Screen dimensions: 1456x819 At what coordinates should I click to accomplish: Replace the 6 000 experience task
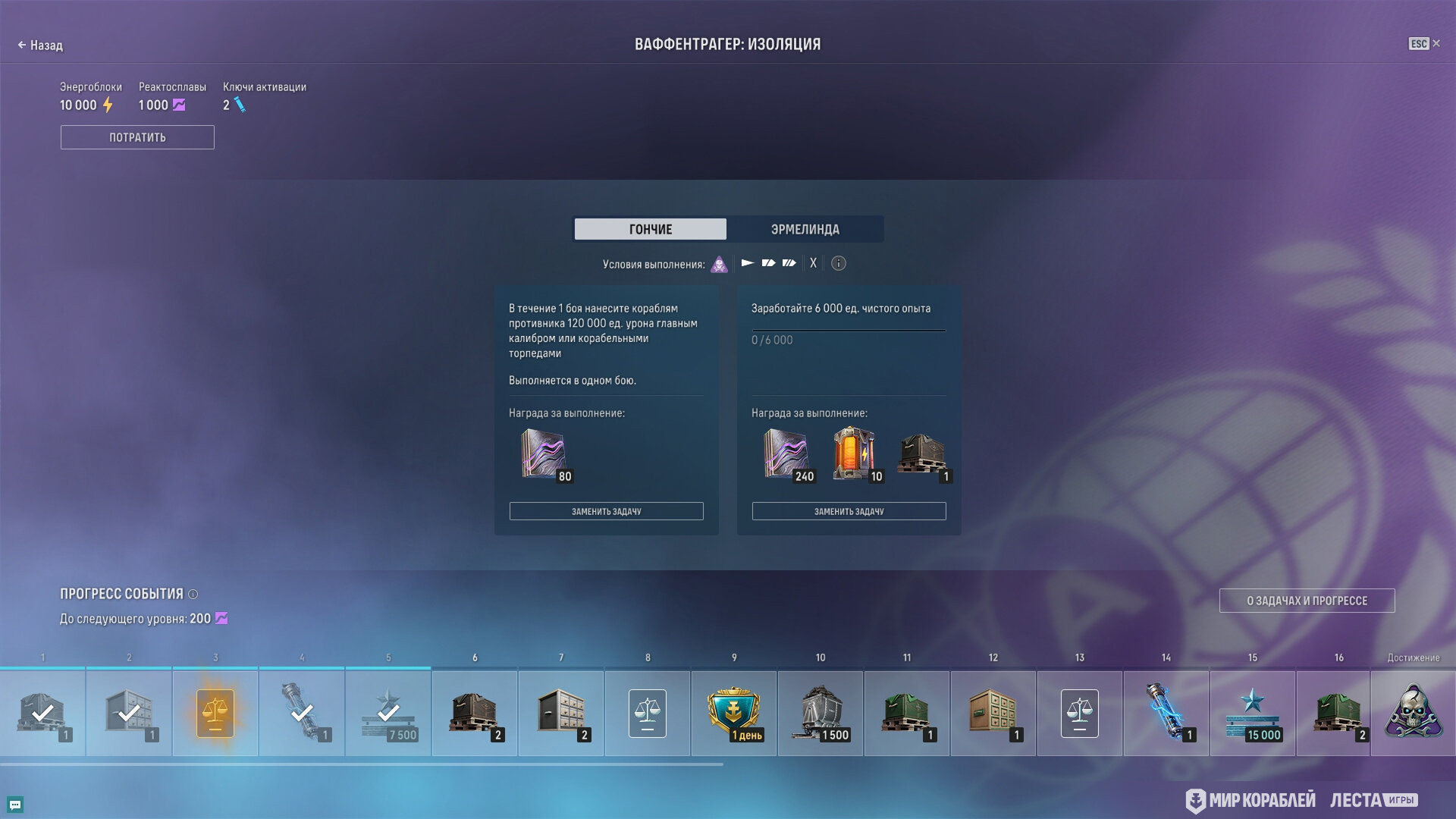(x=849, y=511)
